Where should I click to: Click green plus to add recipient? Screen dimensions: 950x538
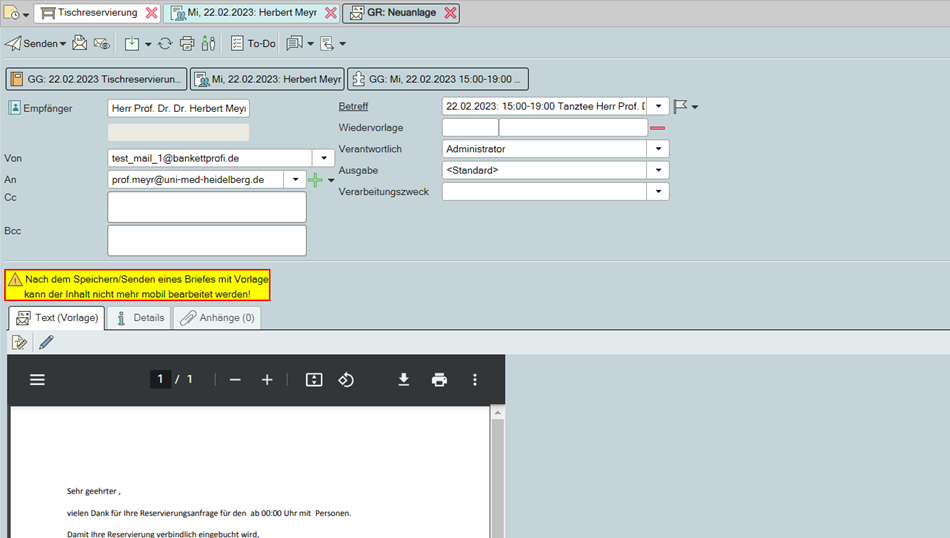316,180
